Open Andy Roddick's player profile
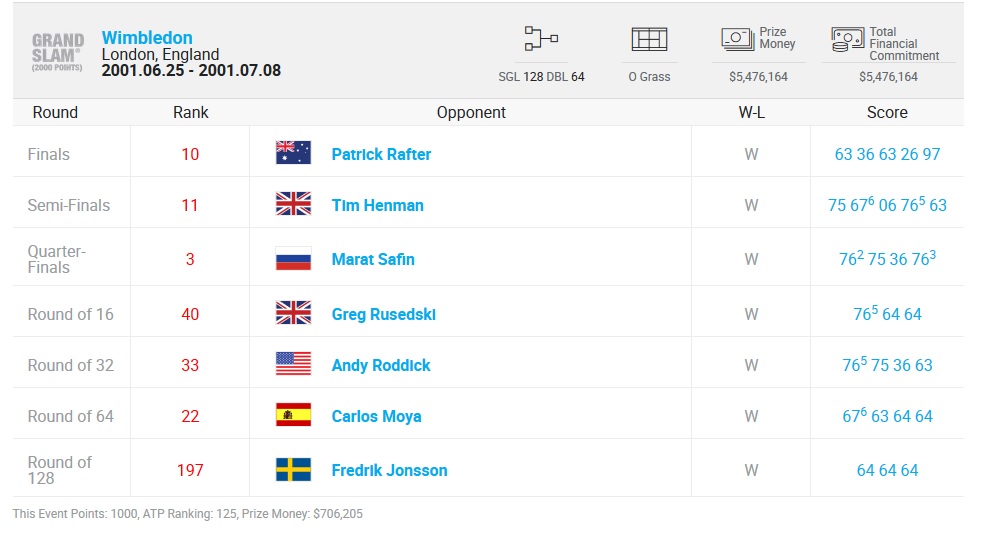This screenshot has height=542, width=981. click(x=381, y=366)
